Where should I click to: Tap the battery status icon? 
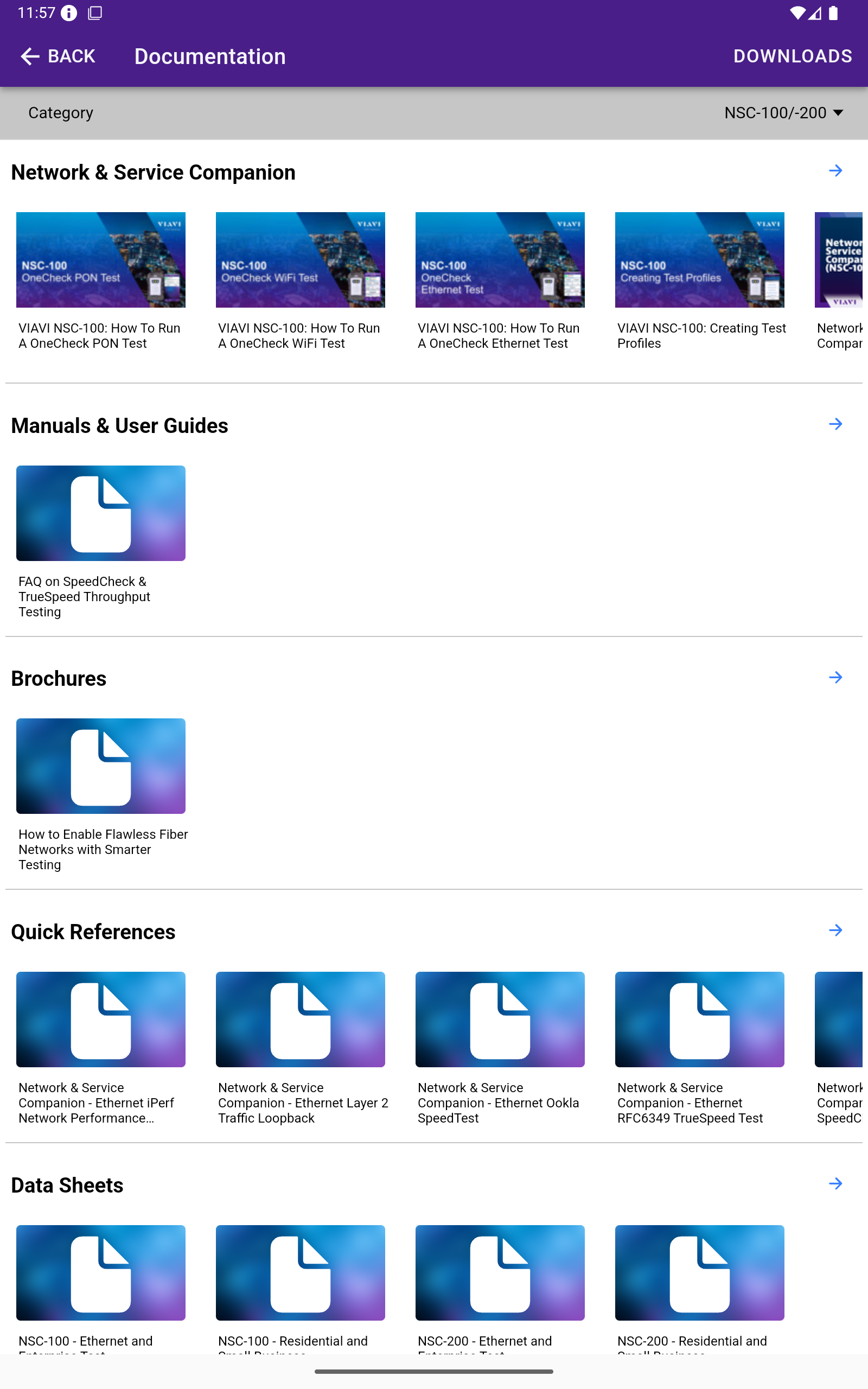833,12
